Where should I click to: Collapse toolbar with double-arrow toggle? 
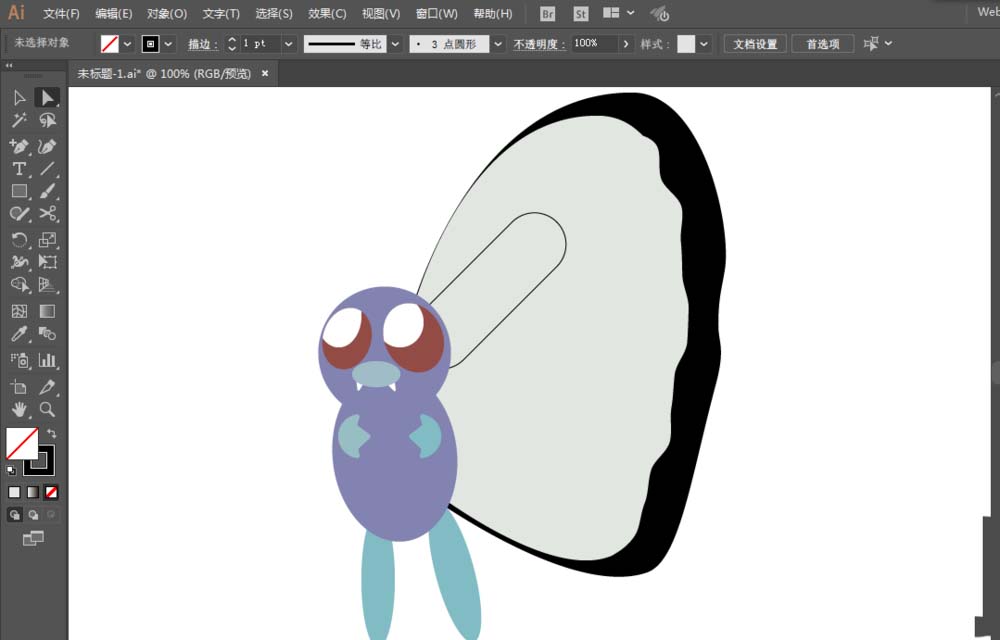pyautogui.click(x=9, y=66)
